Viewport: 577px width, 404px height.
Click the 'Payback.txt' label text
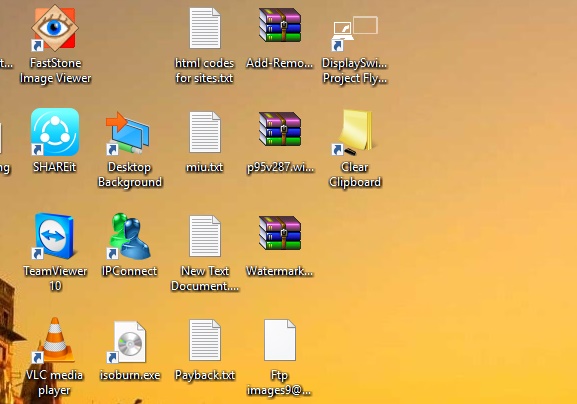coord(205,375)
